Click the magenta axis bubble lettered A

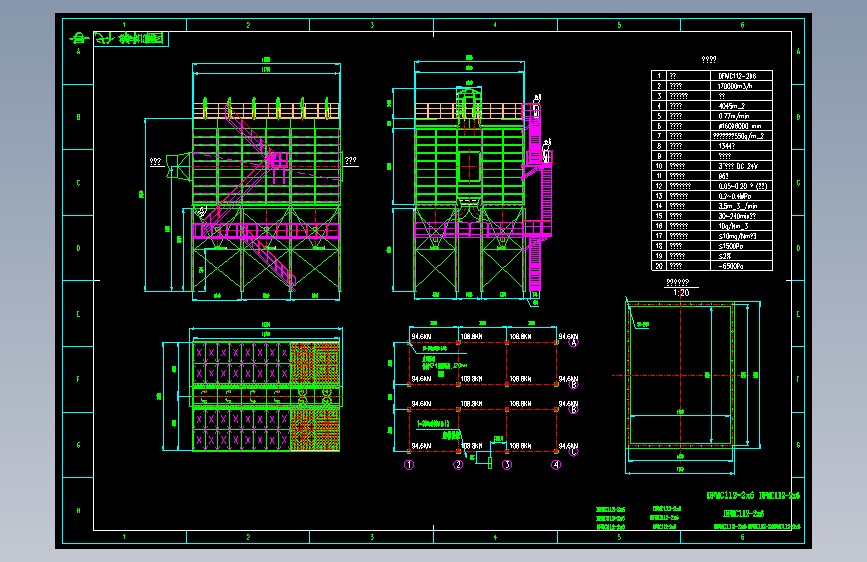pos(573,342)
